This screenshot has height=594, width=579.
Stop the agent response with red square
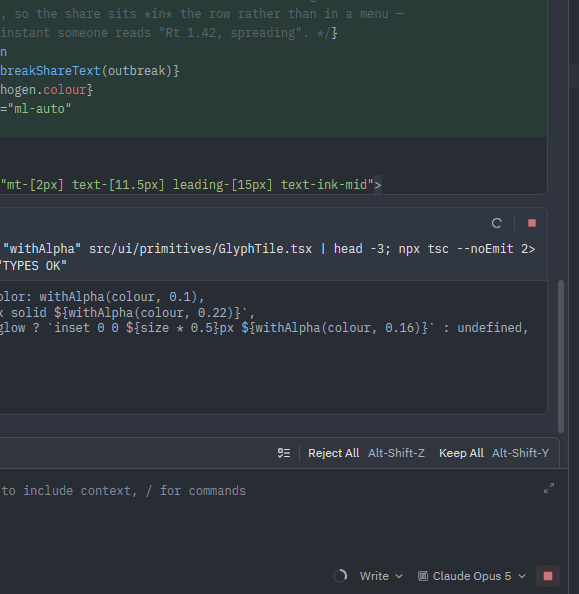[x=548, y=576]
